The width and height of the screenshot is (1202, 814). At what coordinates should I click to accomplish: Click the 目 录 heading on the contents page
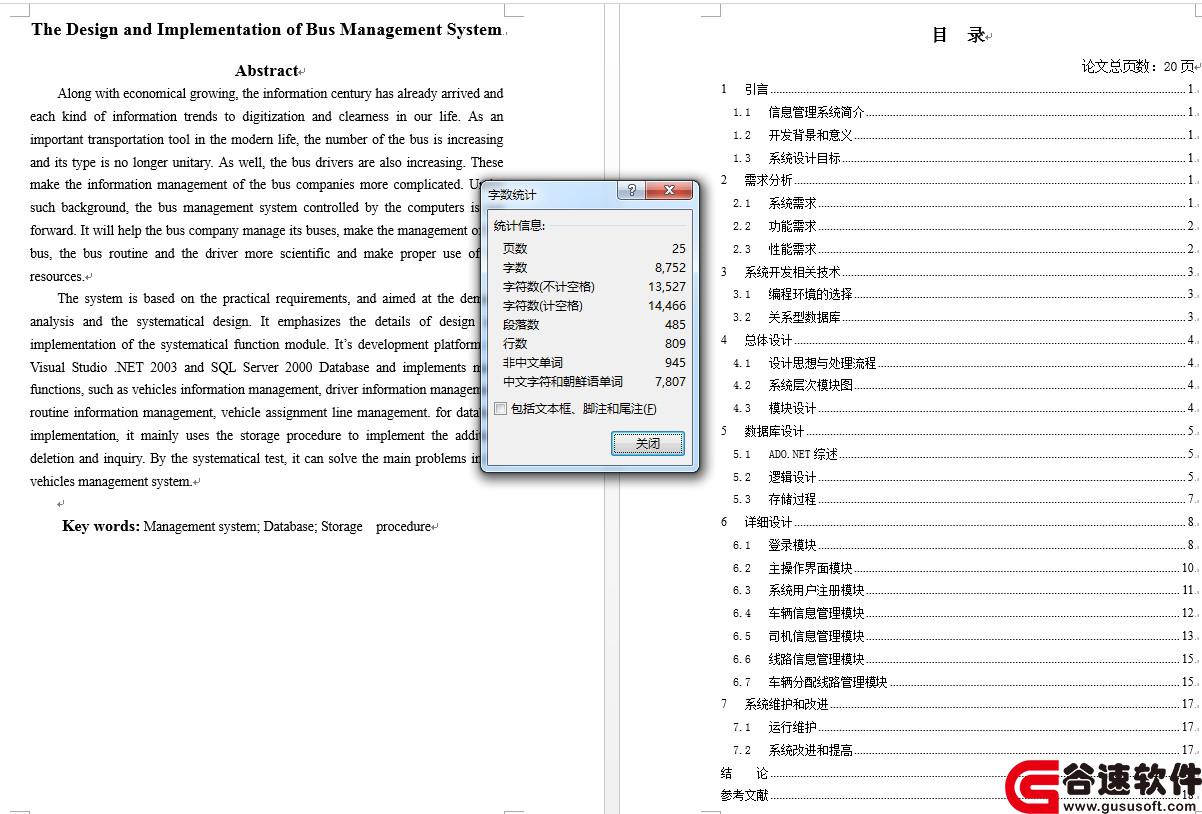pos(959,36)
